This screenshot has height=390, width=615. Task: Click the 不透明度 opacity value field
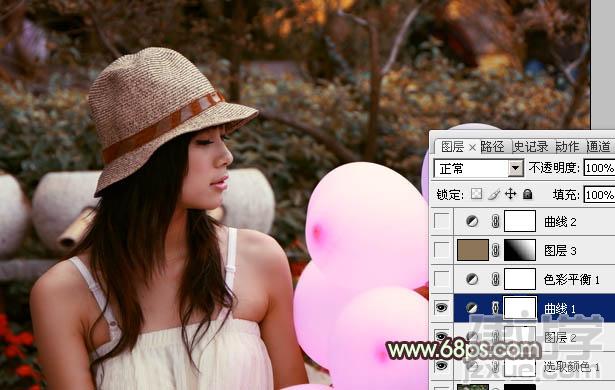pos(599,168)
